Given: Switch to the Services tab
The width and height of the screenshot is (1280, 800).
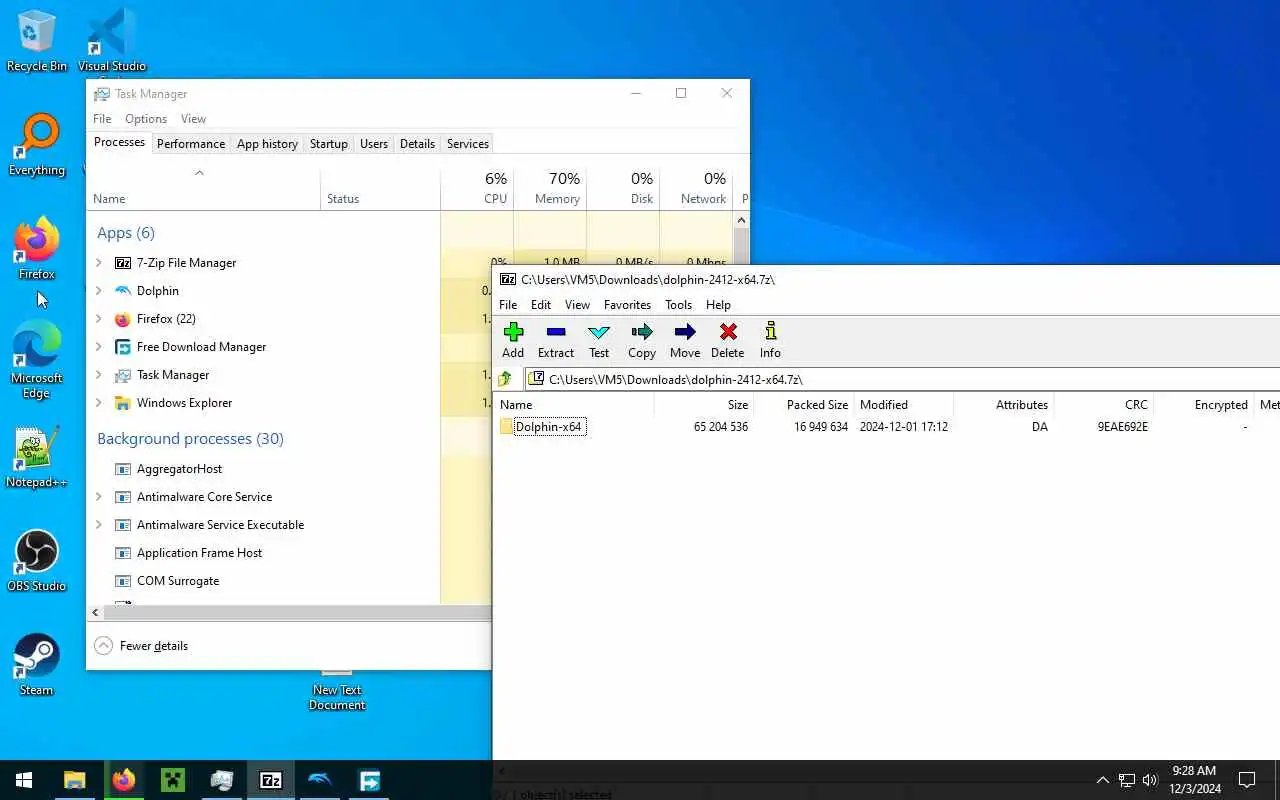Looking at the screenshot, I should [x=468, y=144].
